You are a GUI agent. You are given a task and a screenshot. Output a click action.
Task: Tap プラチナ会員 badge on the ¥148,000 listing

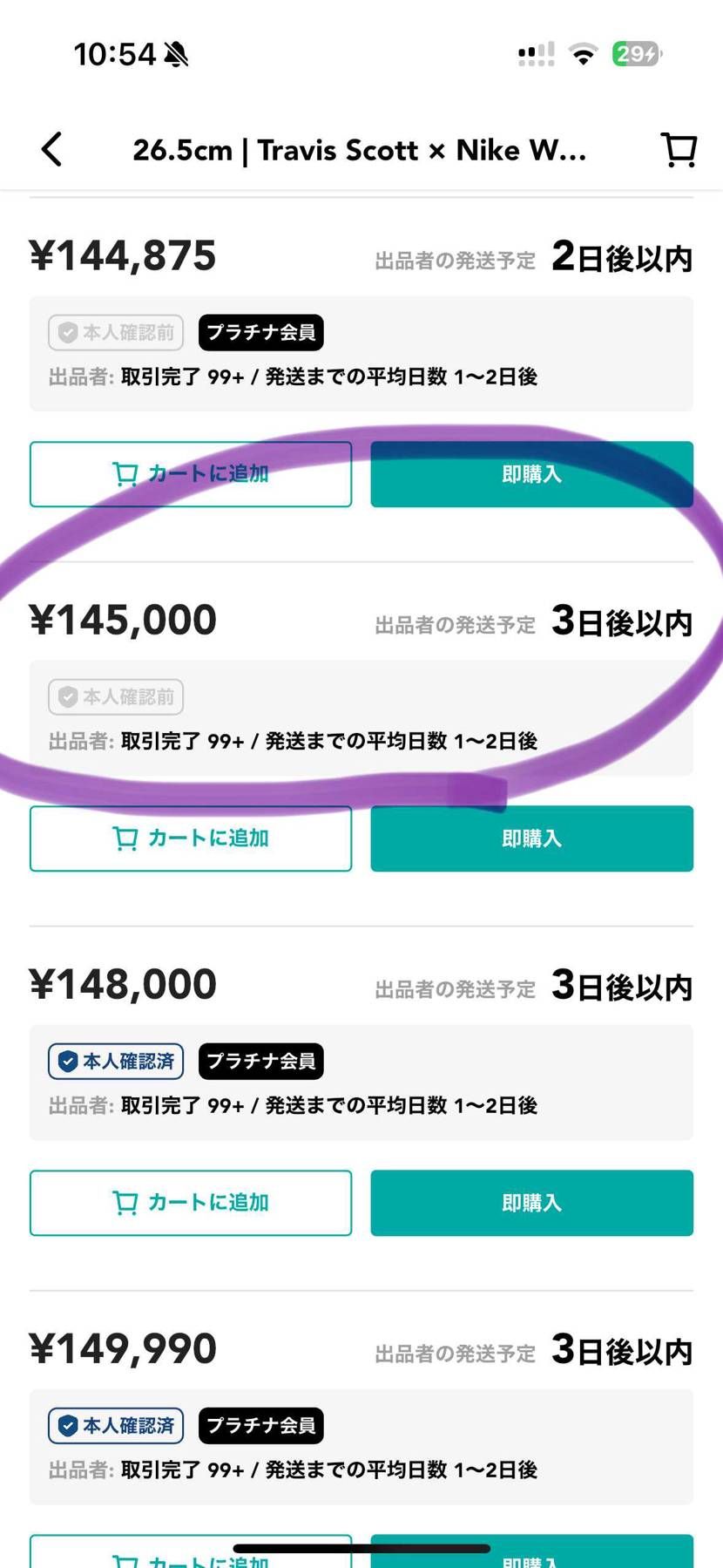(260, 1061)
